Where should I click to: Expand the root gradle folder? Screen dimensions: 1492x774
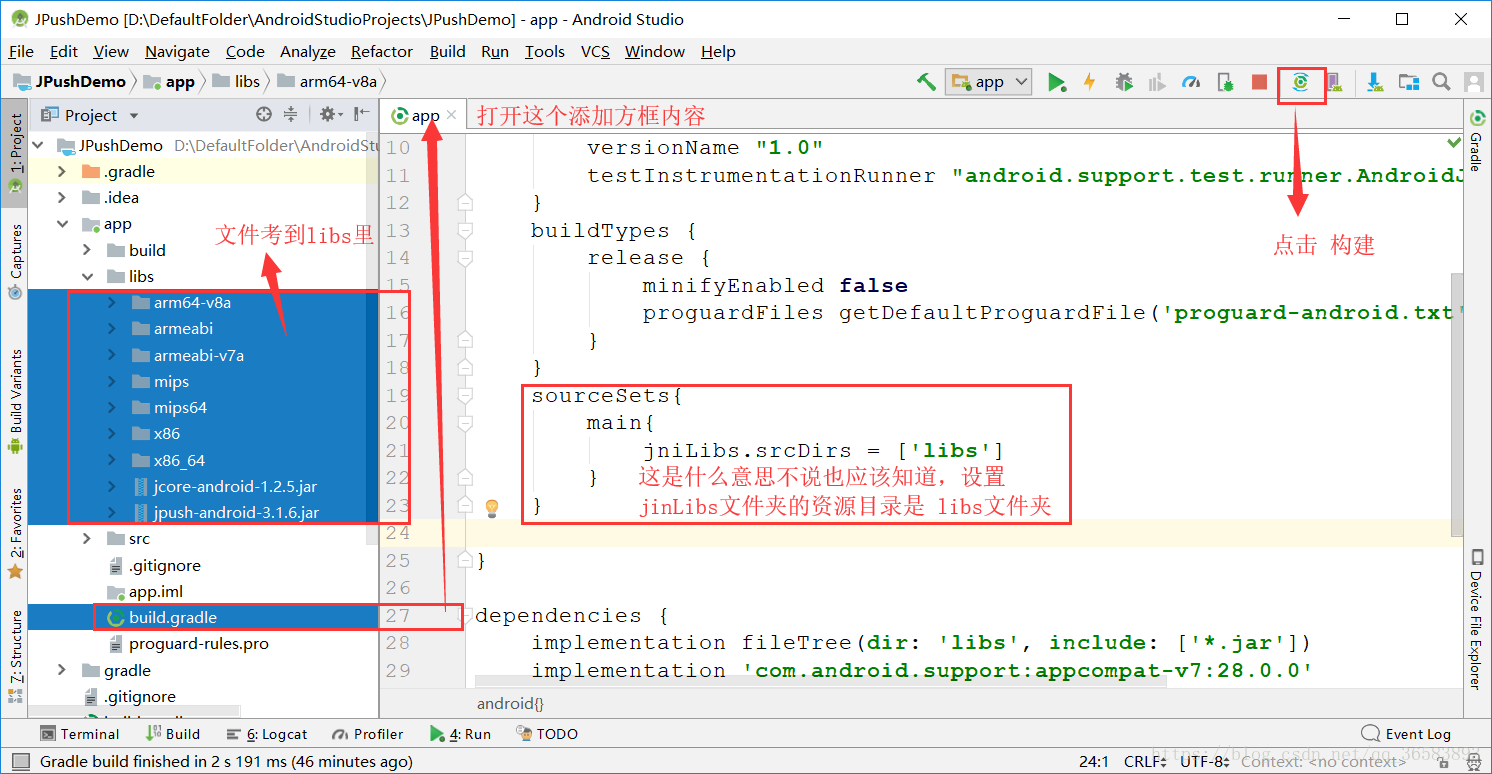[x=62, y=670]
